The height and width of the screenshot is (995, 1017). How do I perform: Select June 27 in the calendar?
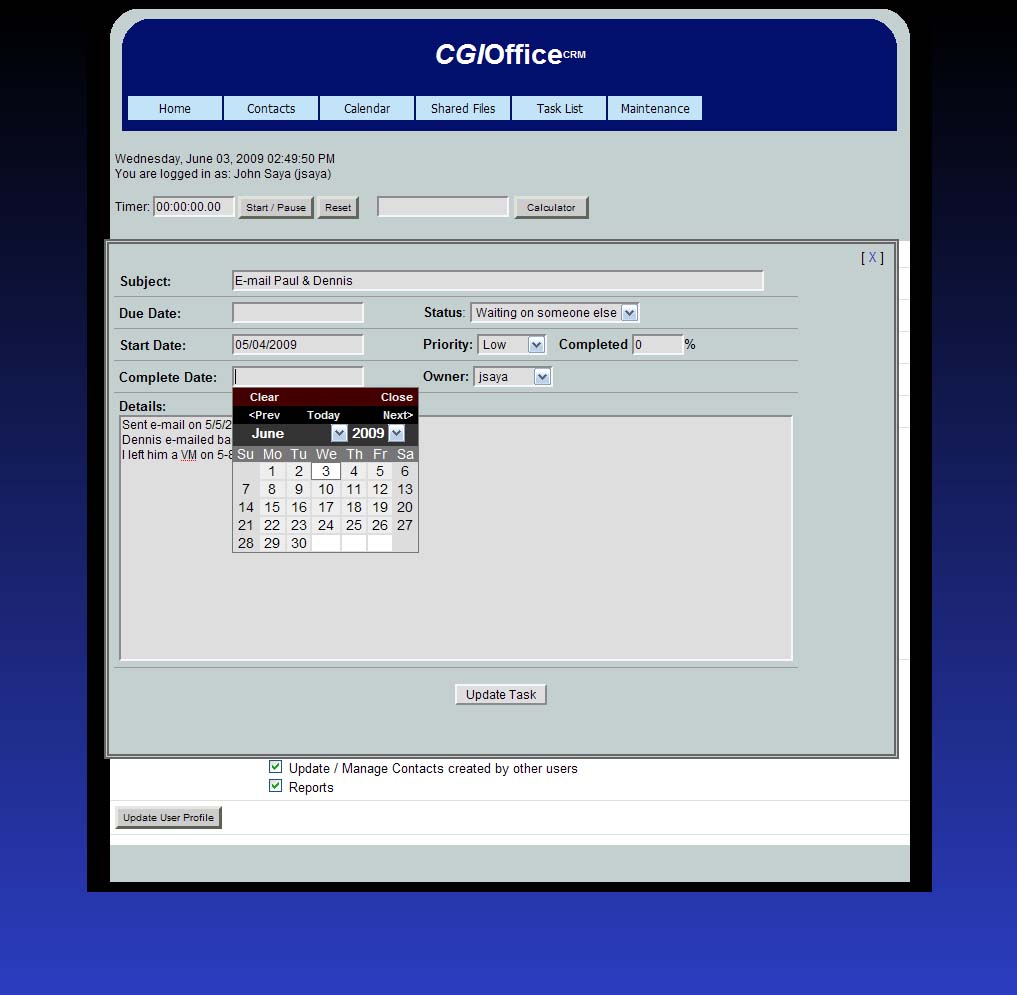click(405, 525)
